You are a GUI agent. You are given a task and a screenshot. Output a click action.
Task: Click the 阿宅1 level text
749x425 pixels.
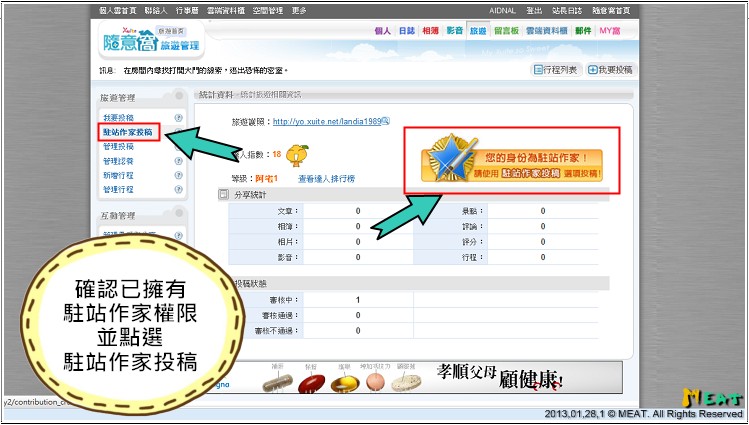tap(266, 179)
